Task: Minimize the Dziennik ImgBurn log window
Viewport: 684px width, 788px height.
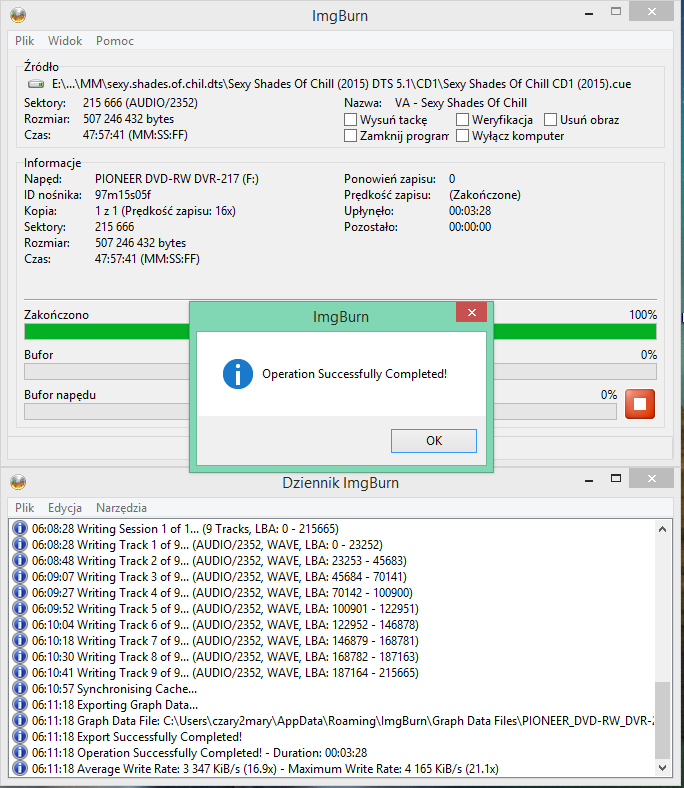Action: (589, 479)
